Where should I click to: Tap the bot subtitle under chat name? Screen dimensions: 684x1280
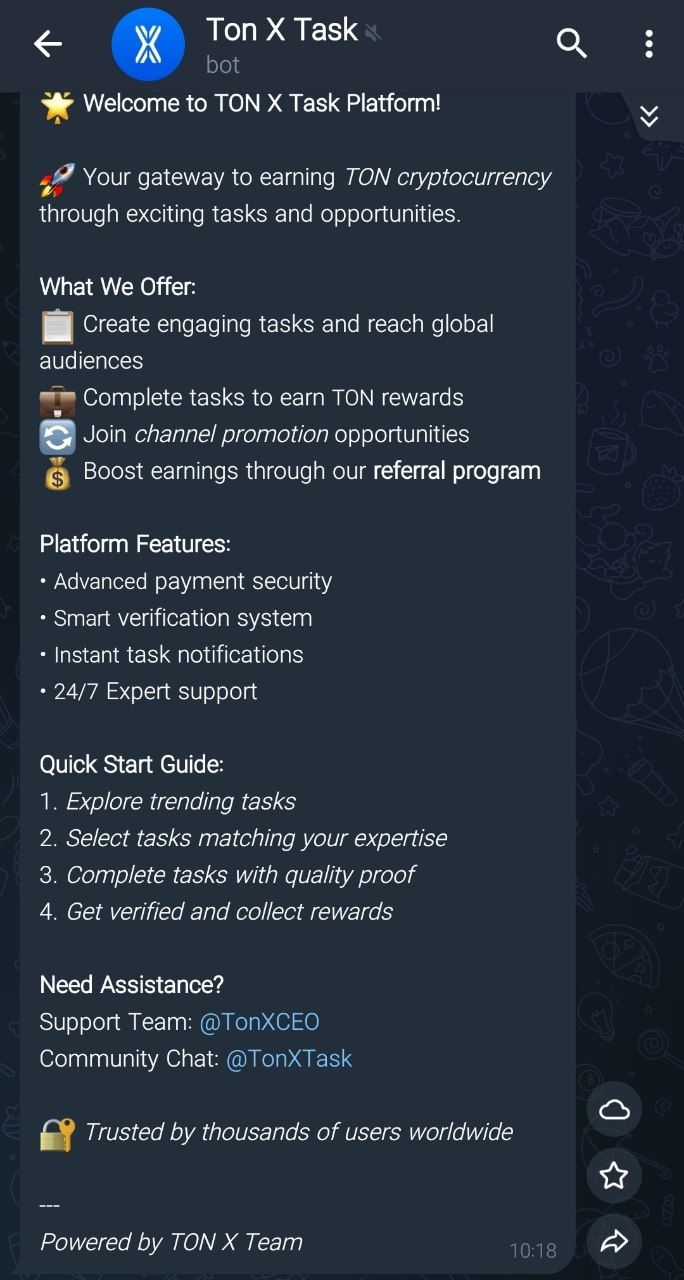click(223, 65)
